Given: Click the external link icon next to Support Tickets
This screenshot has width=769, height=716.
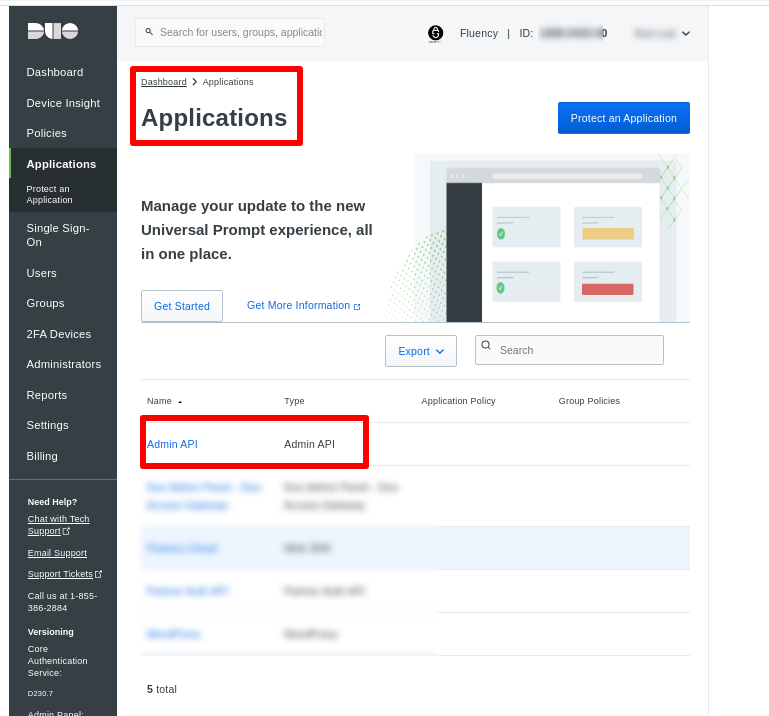Looking at the screenshot, I should pos(99,574).
